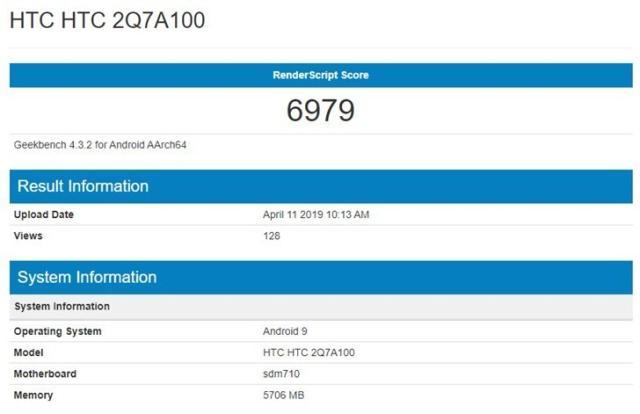
Task: Select the sdm710 motherboard value
Action: pyautogui.click(x=281, y=374)
